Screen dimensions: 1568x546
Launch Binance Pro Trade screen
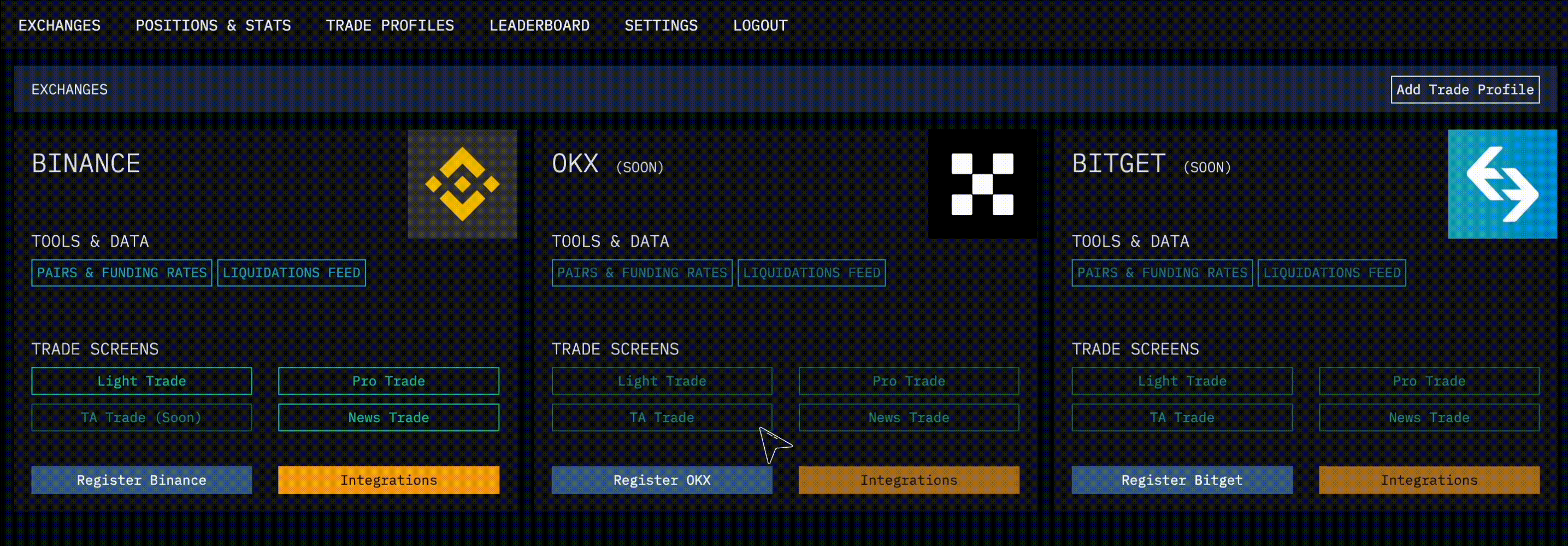388,381
